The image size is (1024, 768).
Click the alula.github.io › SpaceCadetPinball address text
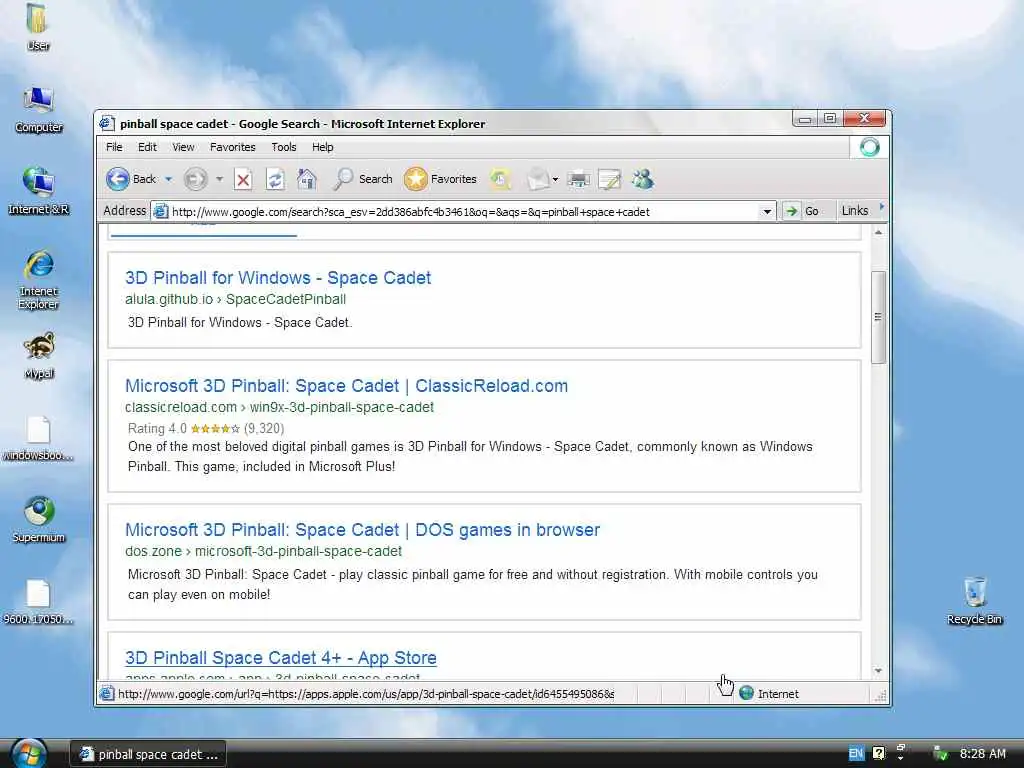coord(235,299)
